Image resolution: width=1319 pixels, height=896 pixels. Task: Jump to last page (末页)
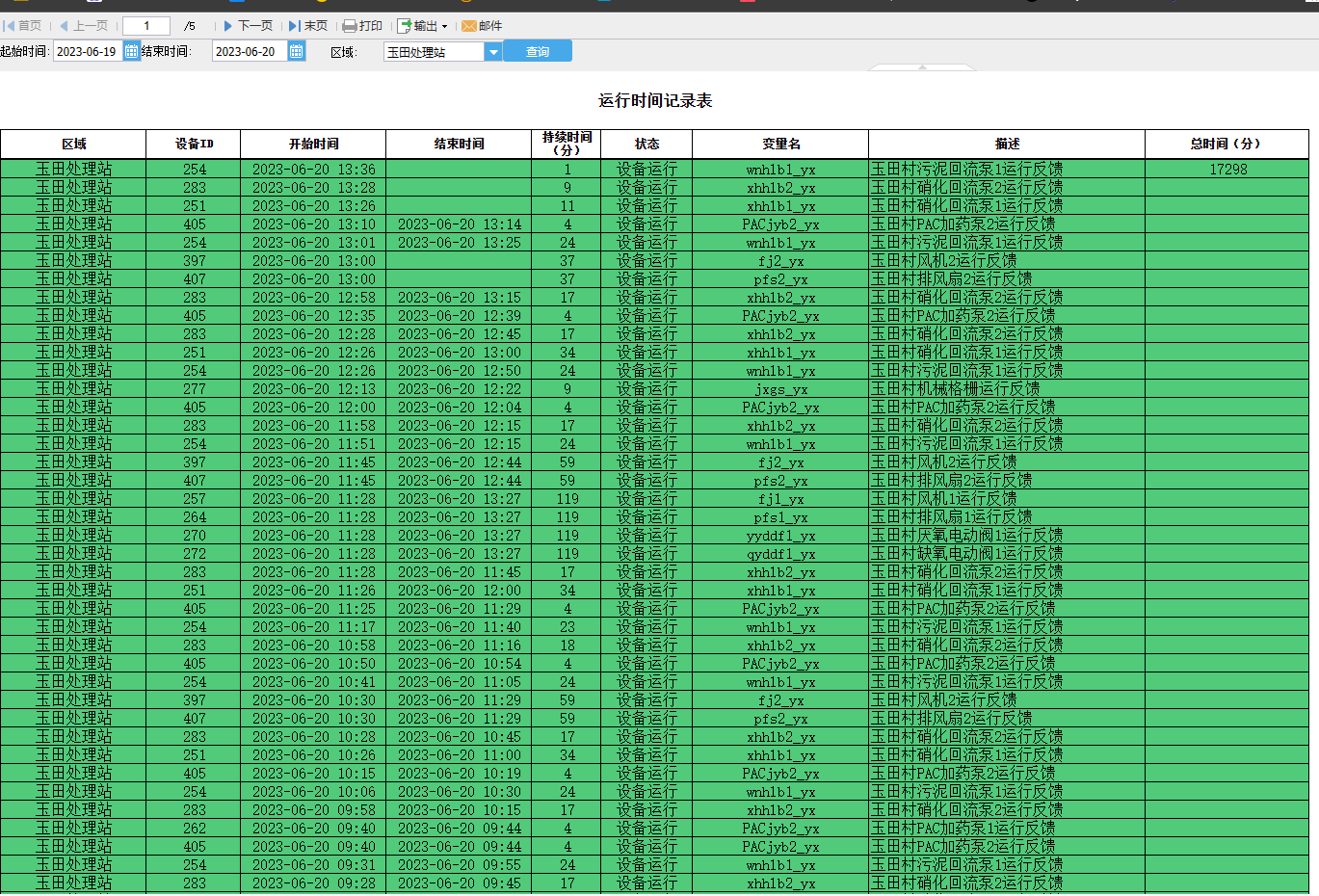pyautogui.click(x=308, y=26)
